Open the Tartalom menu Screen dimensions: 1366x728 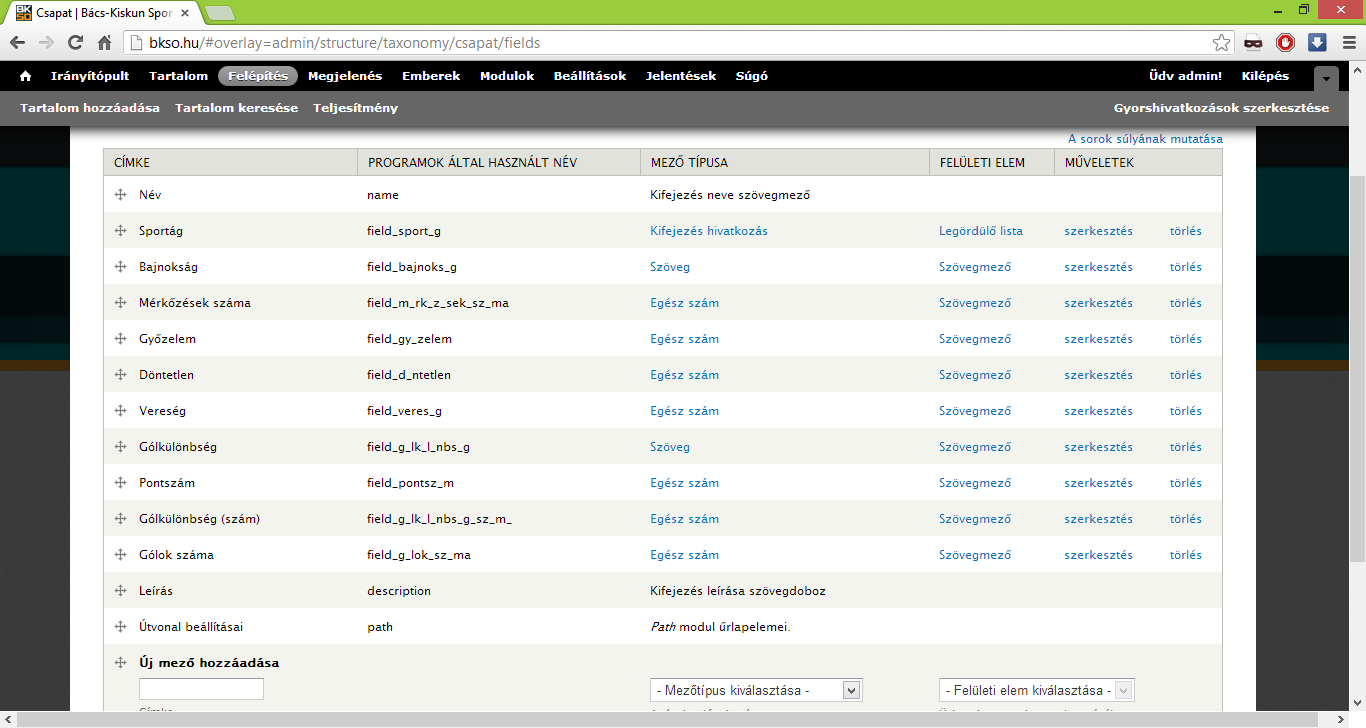pyautogui.click(x=178, y=76)
